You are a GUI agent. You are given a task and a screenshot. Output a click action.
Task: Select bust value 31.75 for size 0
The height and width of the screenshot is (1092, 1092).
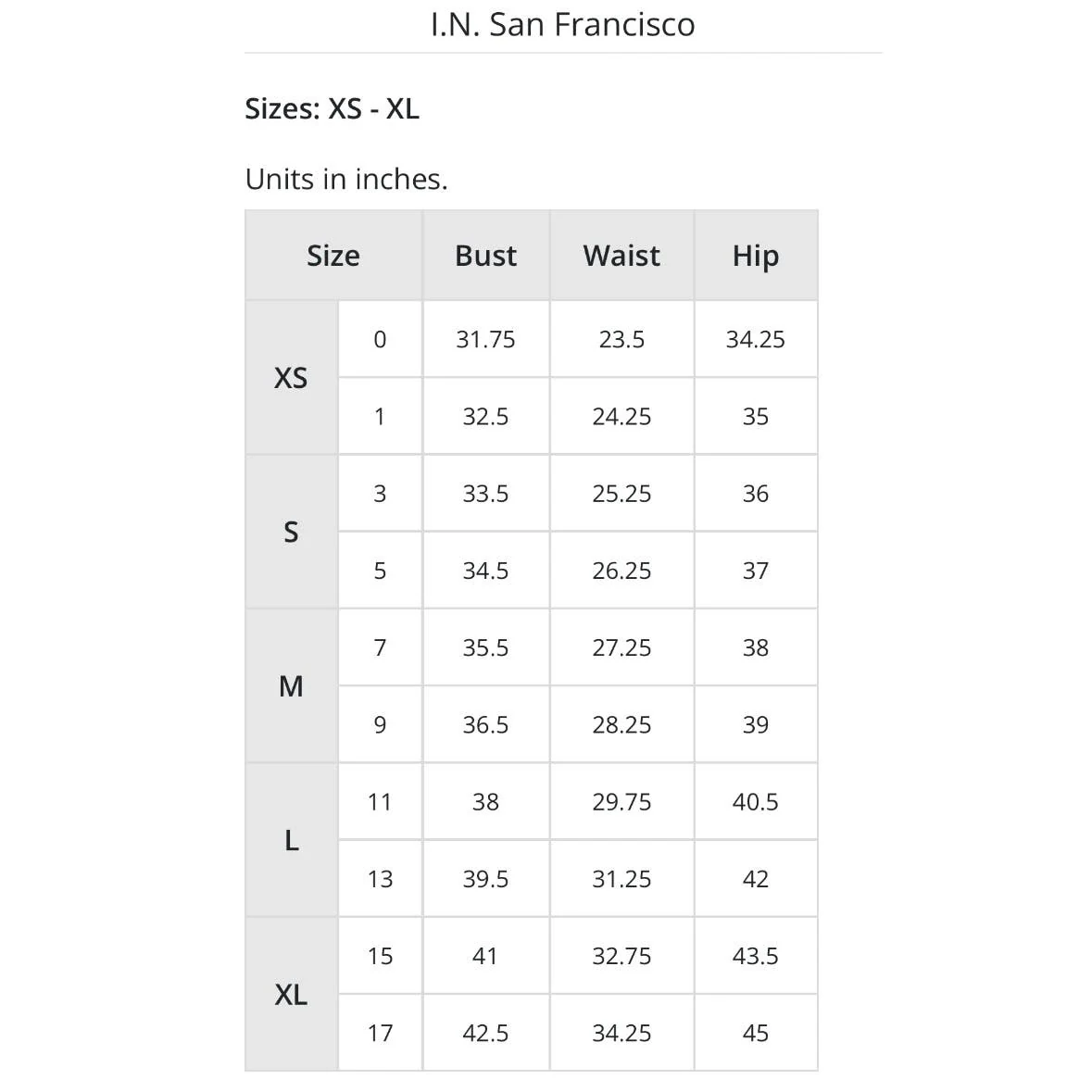click(486, 339)
